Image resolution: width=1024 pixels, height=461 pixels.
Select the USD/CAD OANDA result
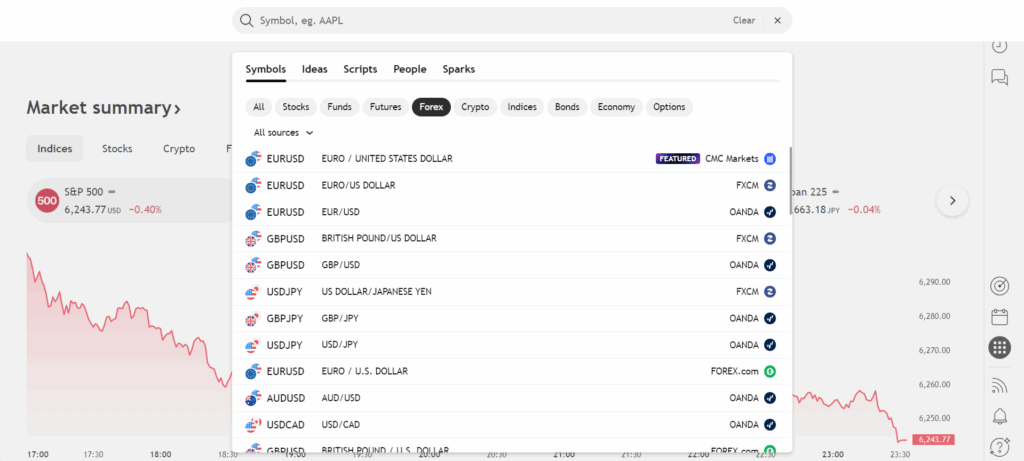click(x=511, y=425)
